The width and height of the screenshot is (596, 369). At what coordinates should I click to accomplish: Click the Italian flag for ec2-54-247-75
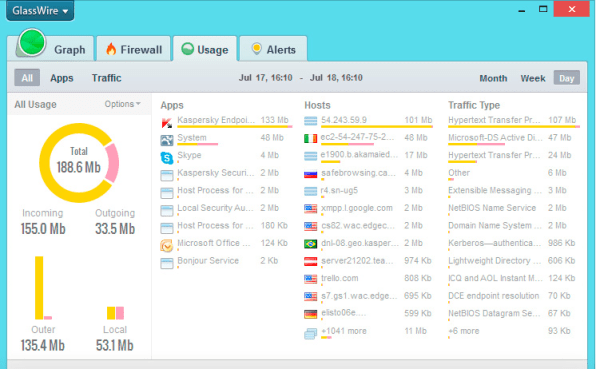[x=311, y=139]
